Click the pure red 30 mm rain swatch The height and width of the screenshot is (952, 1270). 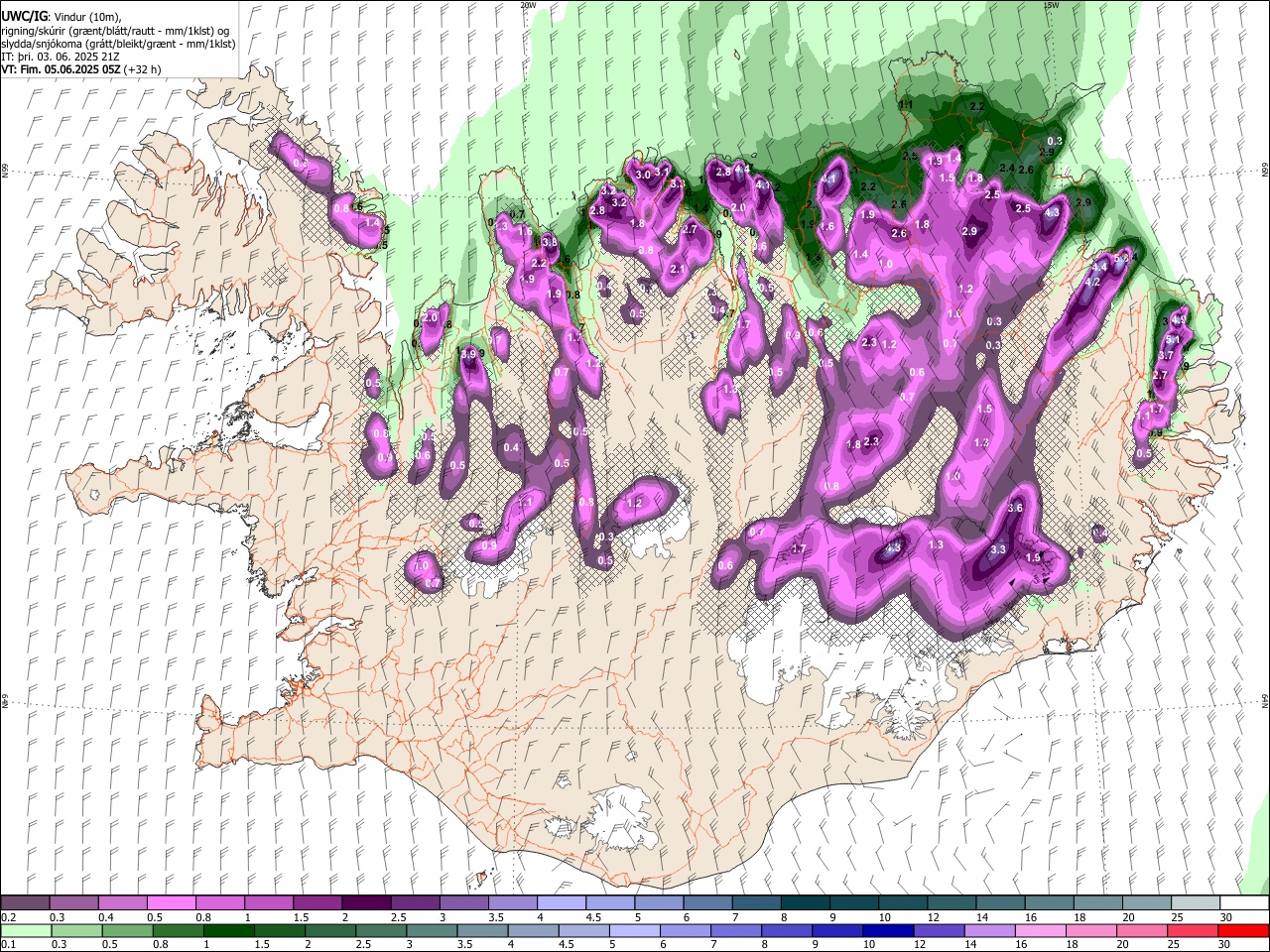[x=1243, y=931]
